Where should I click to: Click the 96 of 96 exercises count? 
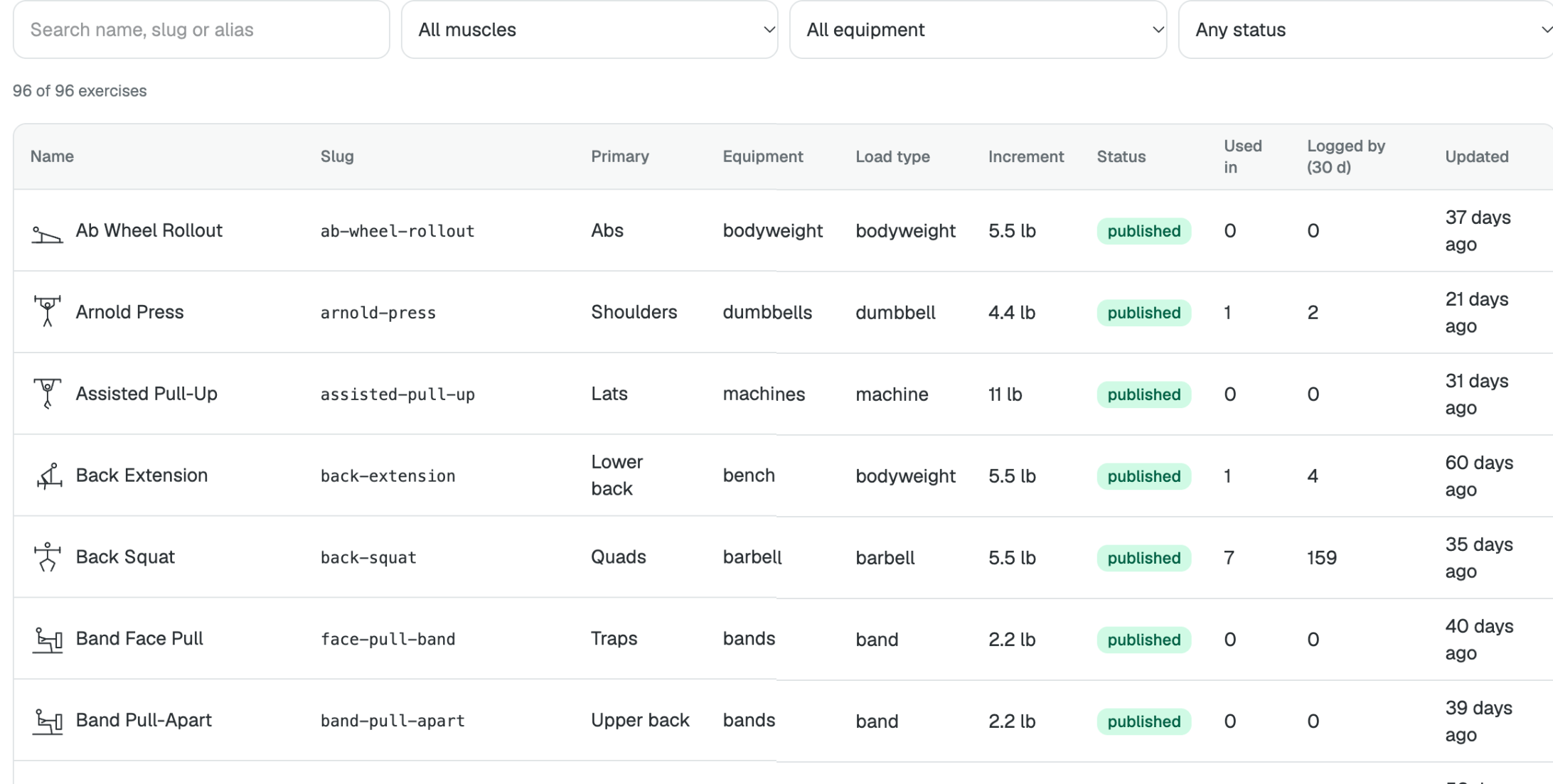point(80,91)
